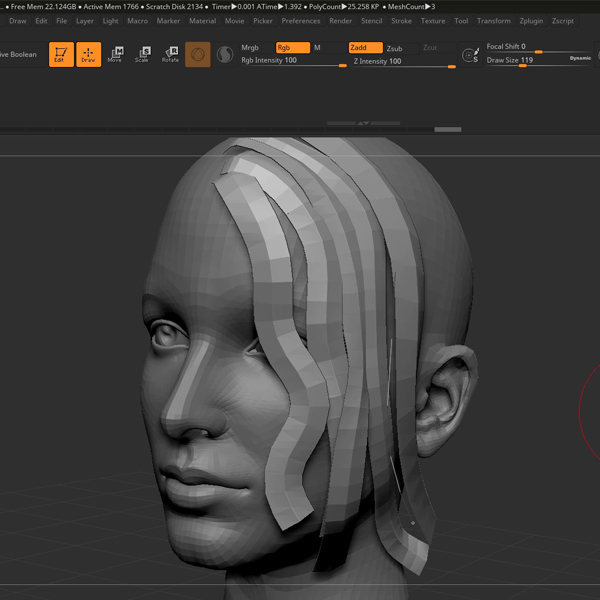Choose the Scale tool icon
The width and height of the screenshot is (600, 600).
[142, 55]
